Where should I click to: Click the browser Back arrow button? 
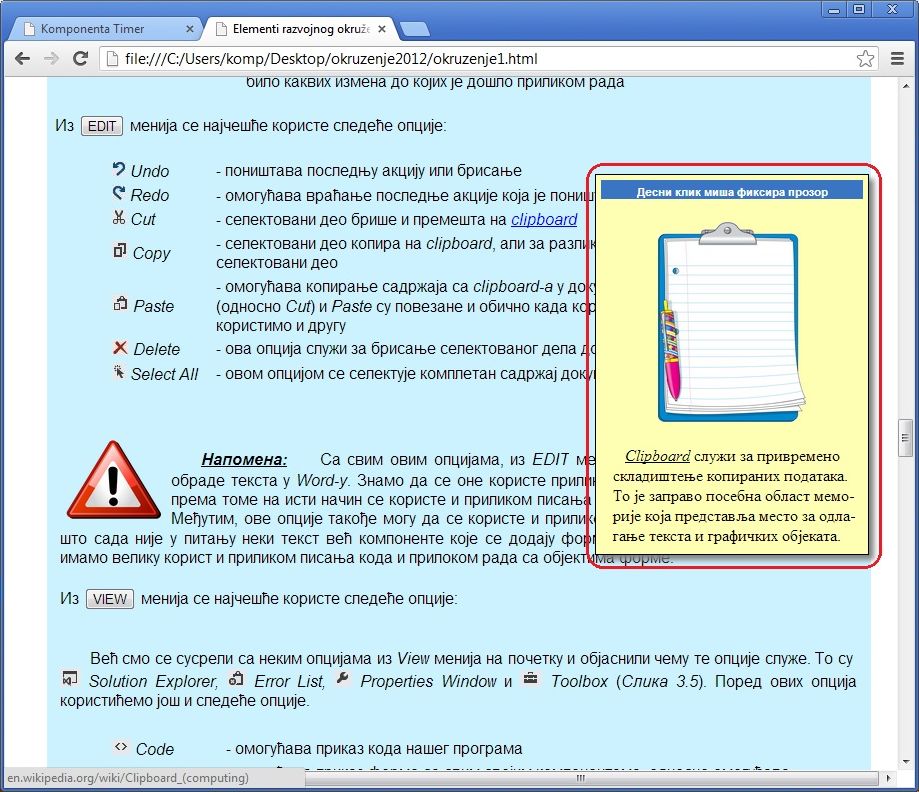pos(21,60)
